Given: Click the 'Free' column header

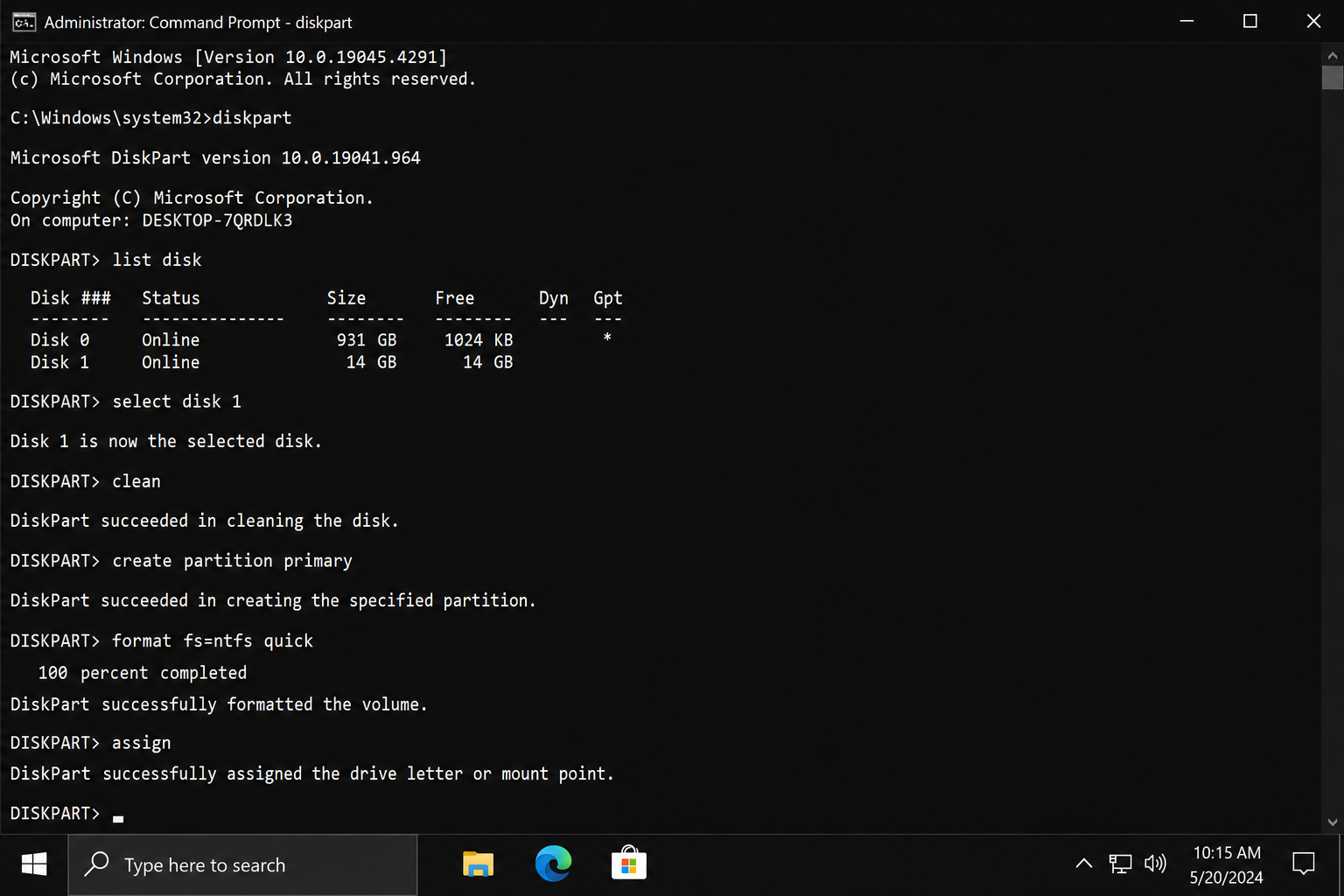Looking at the screenshot, I should click(455, 298).
